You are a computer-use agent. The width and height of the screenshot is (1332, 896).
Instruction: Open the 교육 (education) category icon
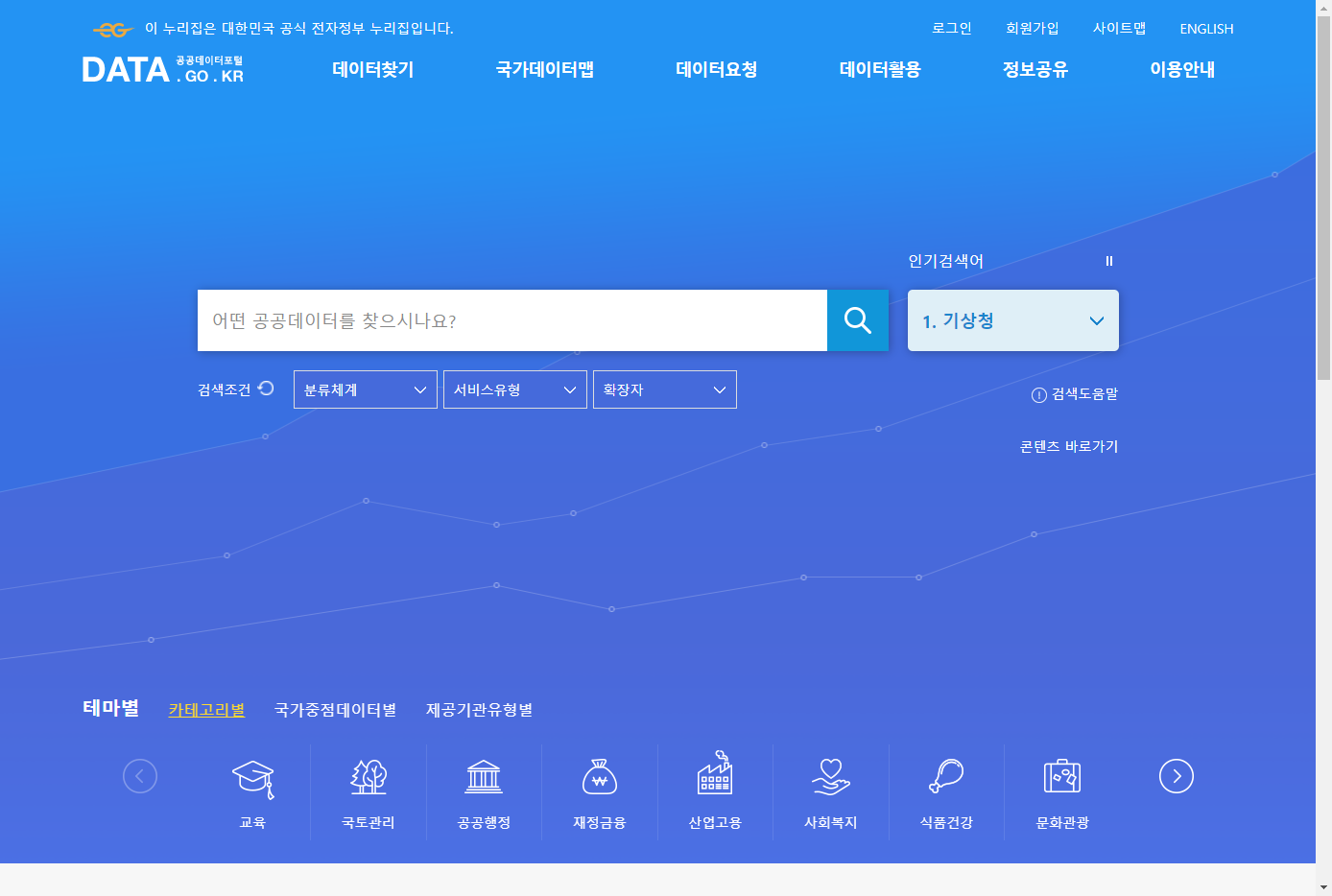point(253,778)
